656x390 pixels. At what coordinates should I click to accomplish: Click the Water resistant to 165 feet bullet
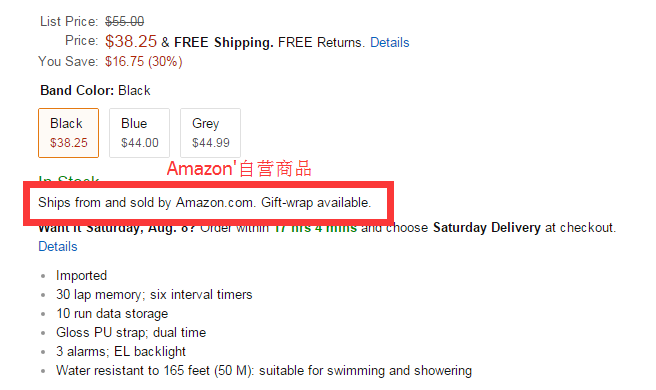pos(264,371)
